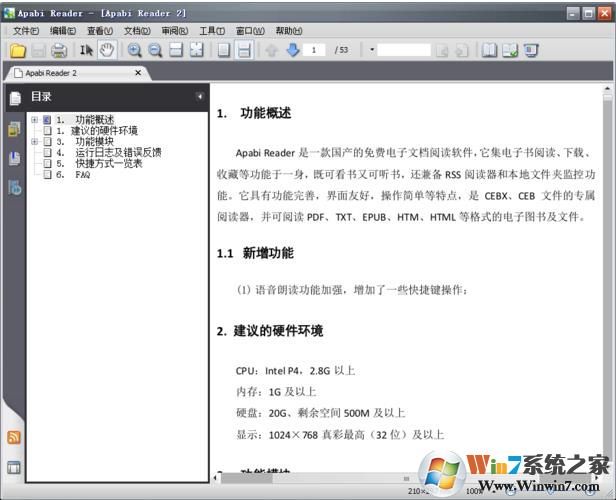The height and width of the screenshot is (500, 616).
Task: Open file with the folder icon
Action: click(18, 50)
